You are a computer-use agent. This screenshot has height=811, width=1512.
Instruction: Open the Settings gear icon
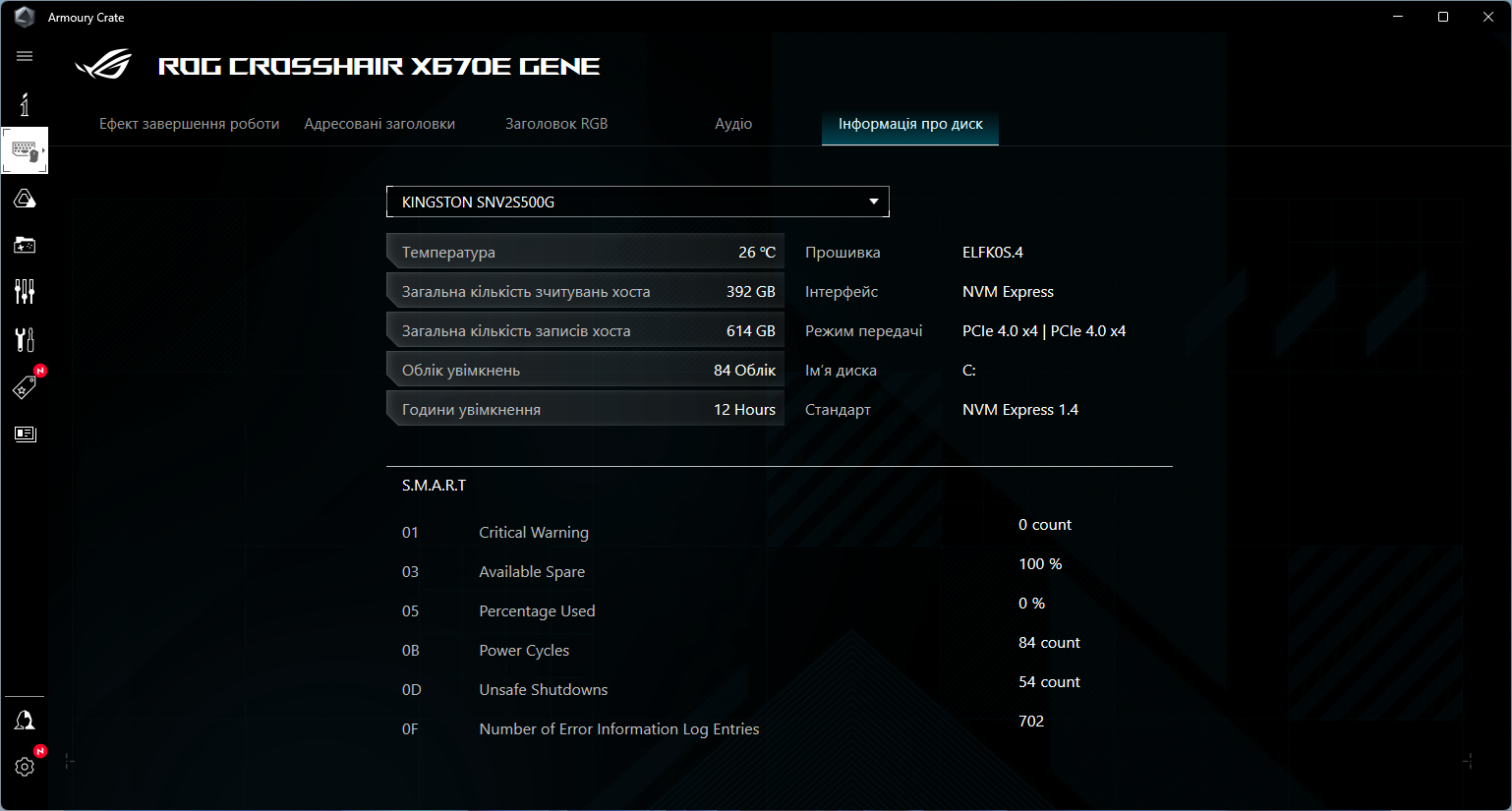(x=25, y=767)
